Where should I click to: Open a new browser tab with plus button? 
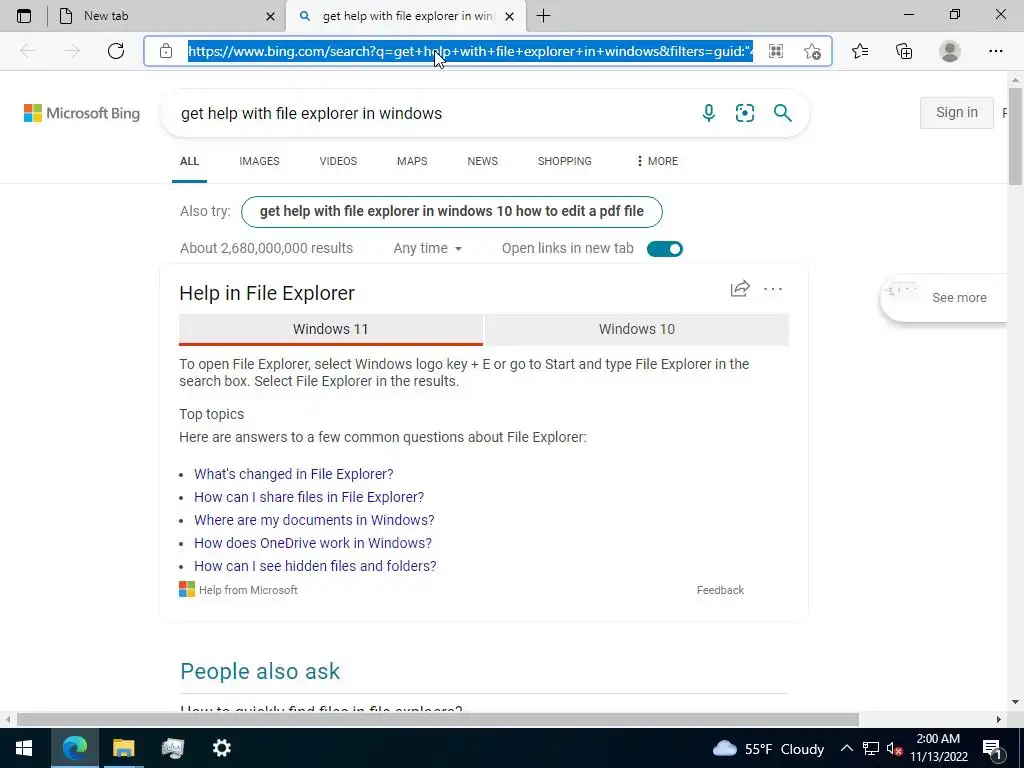tap(543, 16)
